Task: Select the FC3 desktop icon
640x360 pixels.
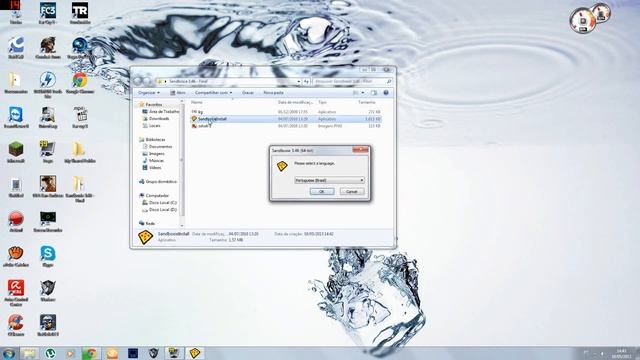Action: (48, 13)
